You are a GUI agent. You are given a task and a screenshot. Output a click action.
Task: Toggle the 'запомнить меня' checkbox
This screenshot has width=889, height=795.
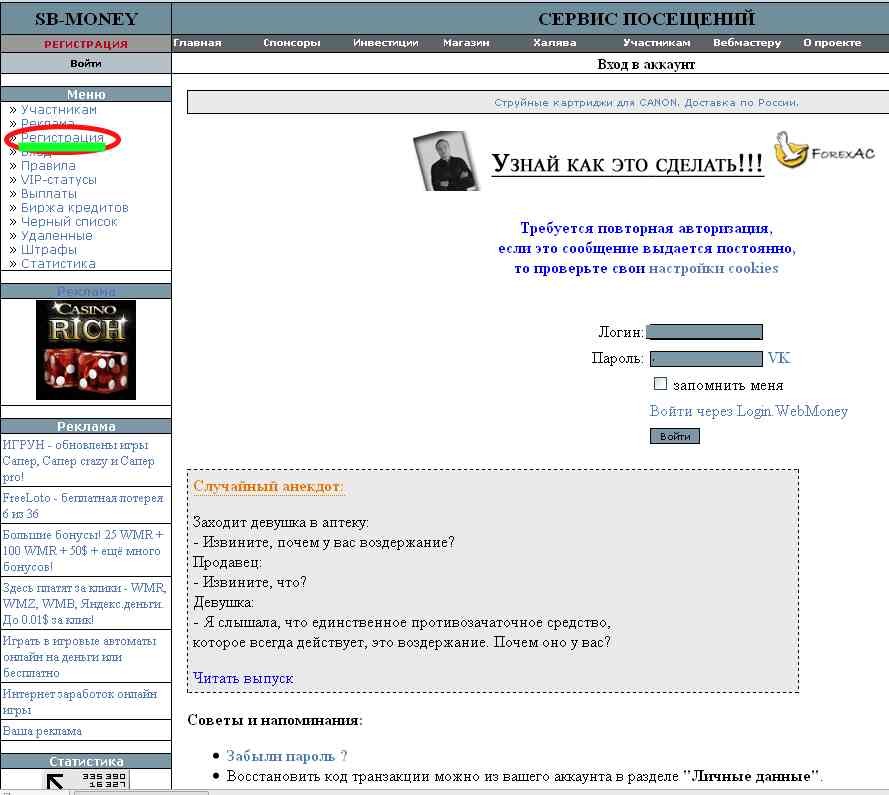click(660, 384)
